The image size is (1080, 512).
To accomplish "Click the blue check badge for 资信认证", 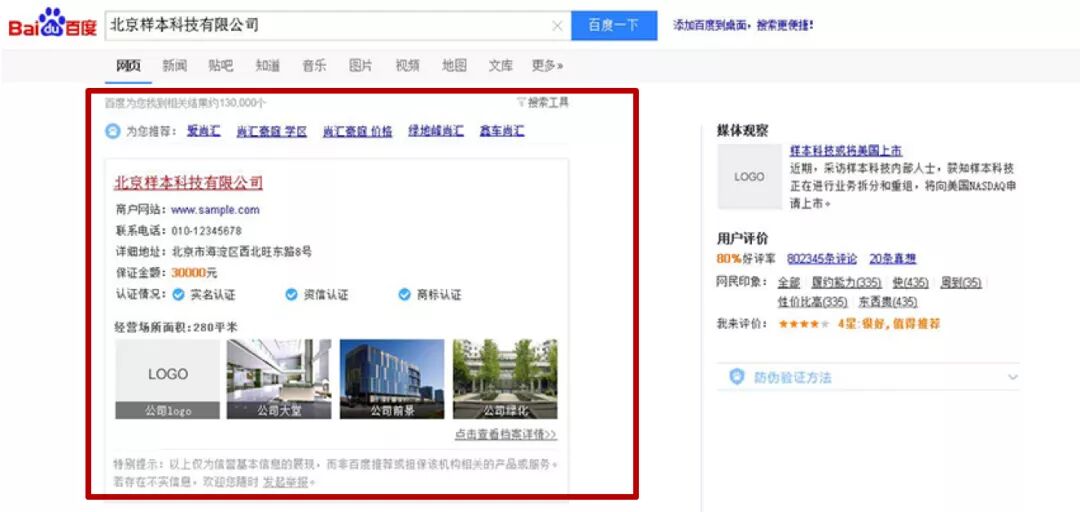I will (291, 295).
